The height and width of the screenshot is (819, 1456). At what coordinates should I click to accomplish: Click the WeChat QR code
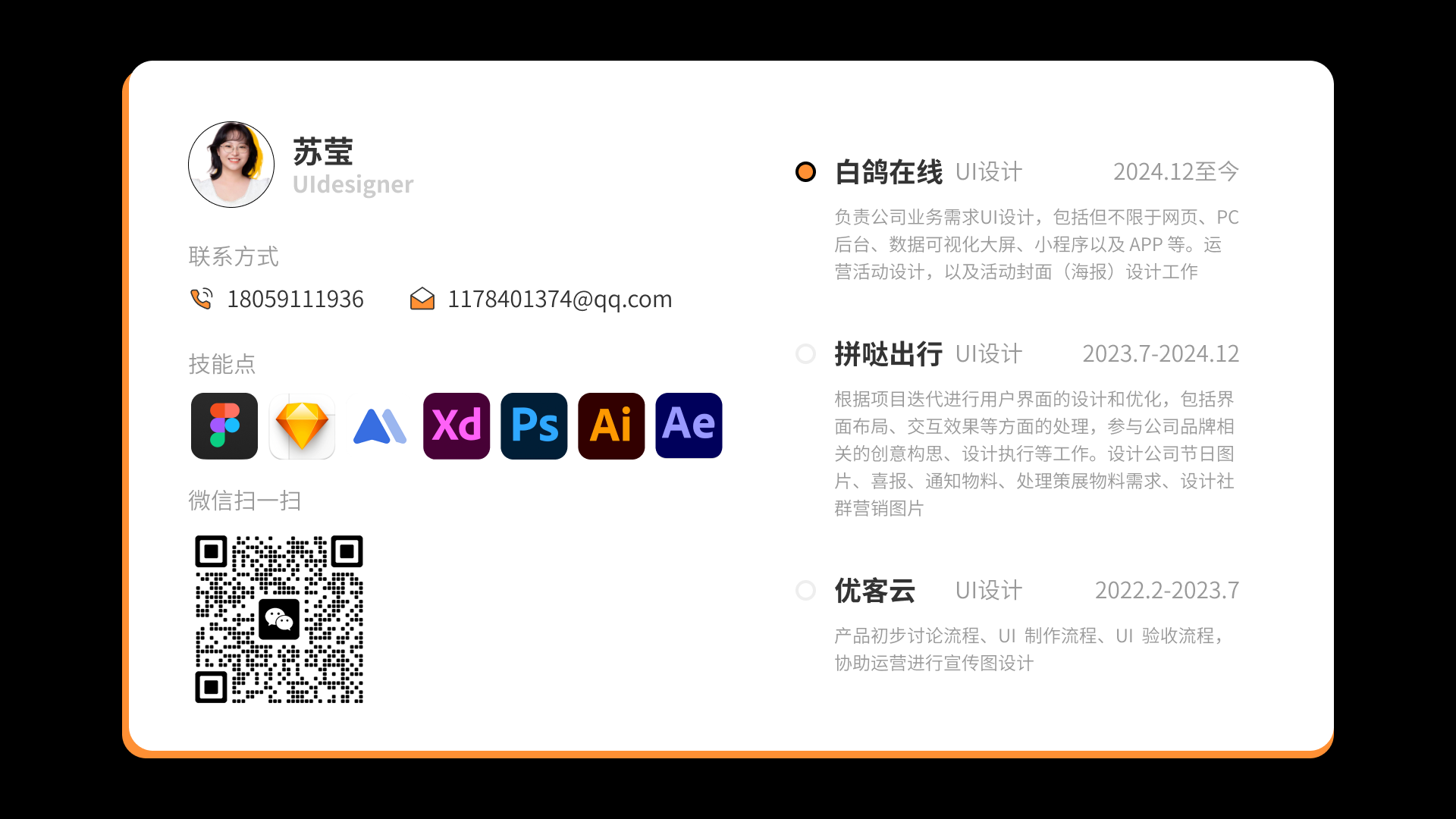tap(279, 620)
